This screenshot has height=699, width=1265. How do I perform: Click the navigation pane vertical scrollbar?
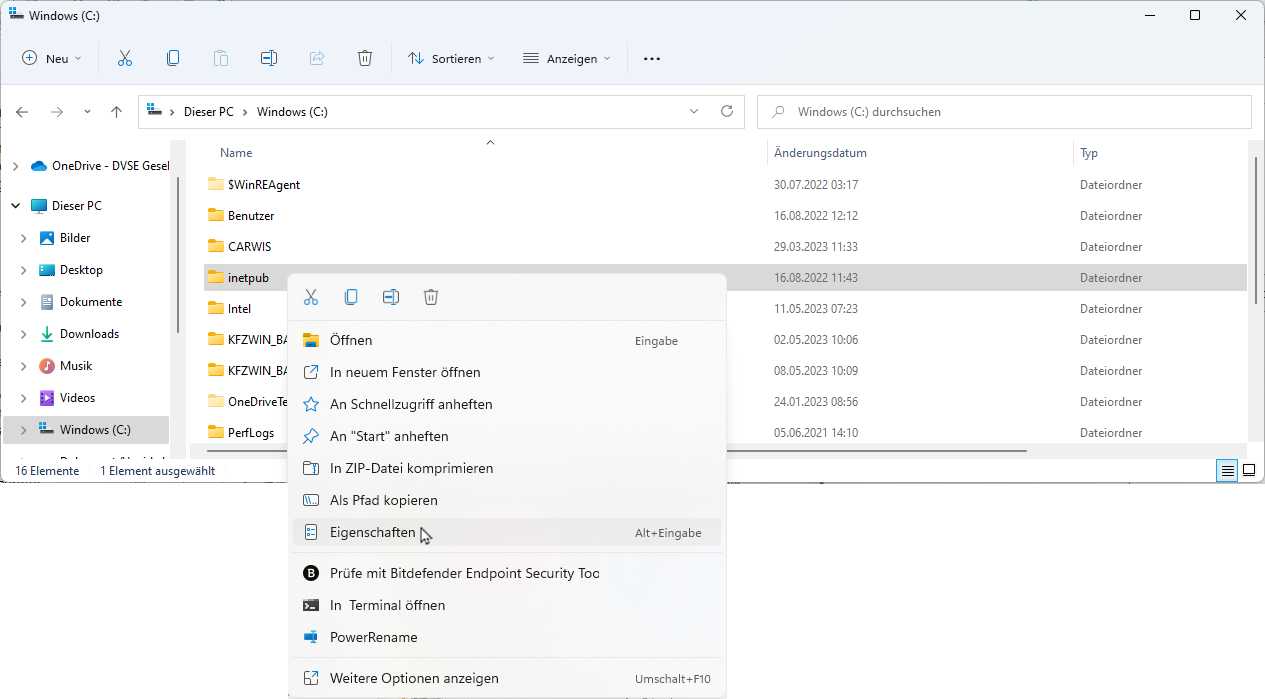[178, 255]
